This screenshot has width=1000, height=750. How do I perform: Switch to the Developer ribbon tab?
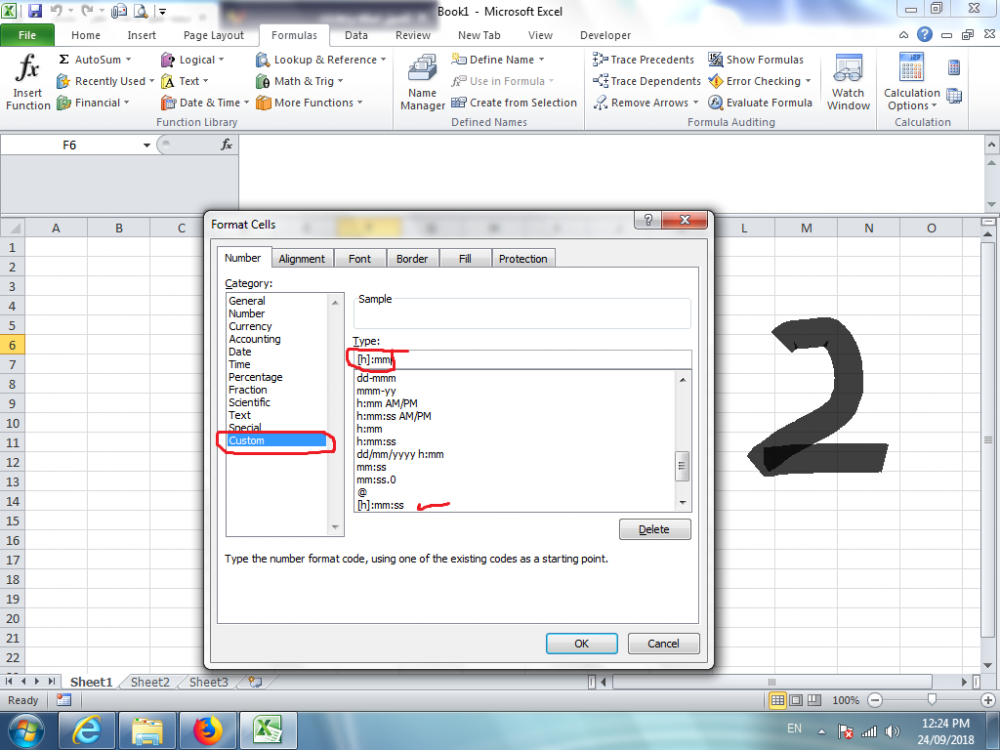(605, 35)
